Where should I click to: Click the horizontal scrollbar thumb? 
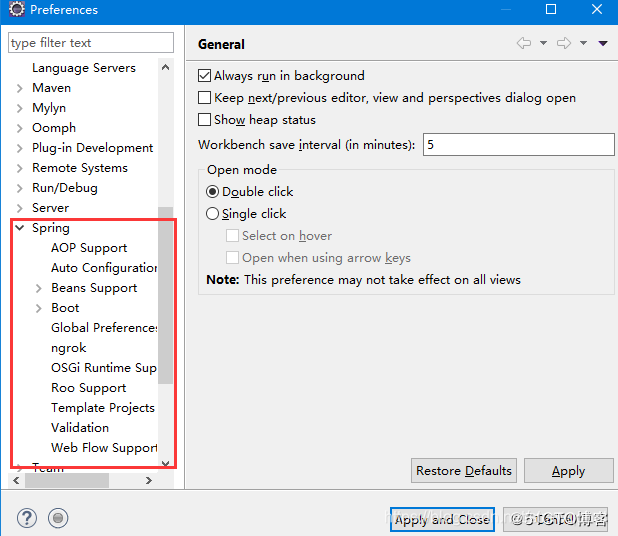pos(67,480)
